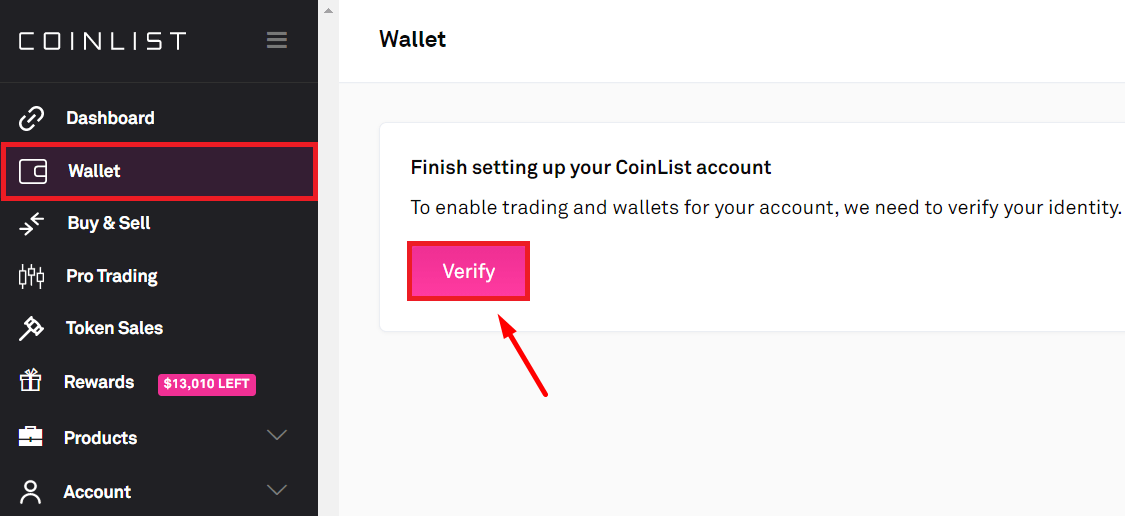Viewport: 1125px width, 516px height.
Task: Click the CoinList logo
Action: coord(102,41)
